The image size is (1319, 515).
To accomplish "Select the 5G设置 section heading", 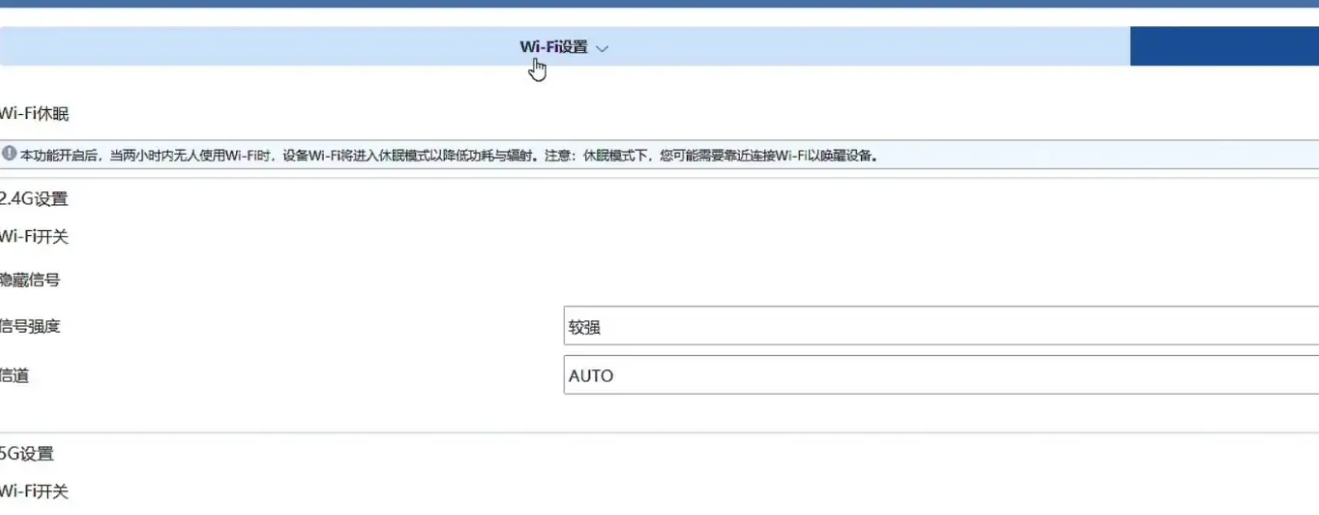I will tap(27, 454).
